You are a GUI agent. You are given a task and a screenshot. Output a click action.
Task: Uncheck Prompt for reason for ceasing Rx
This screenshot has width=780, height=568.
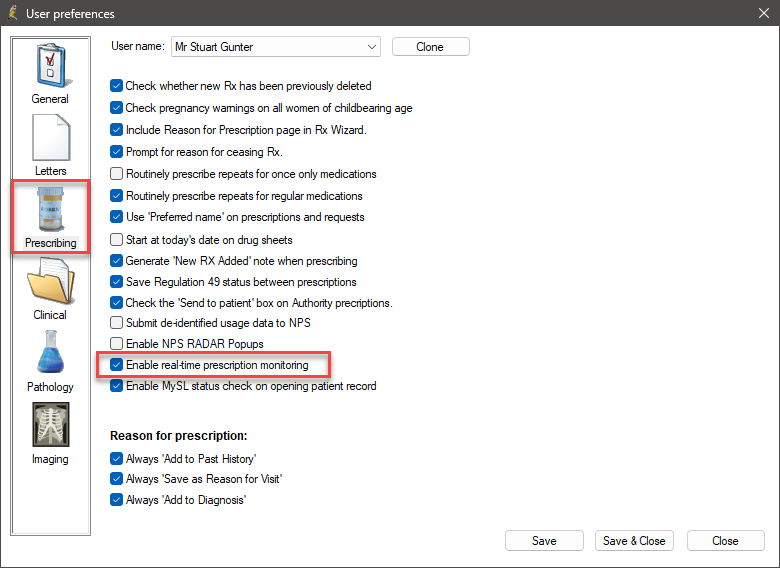(117, 152)
